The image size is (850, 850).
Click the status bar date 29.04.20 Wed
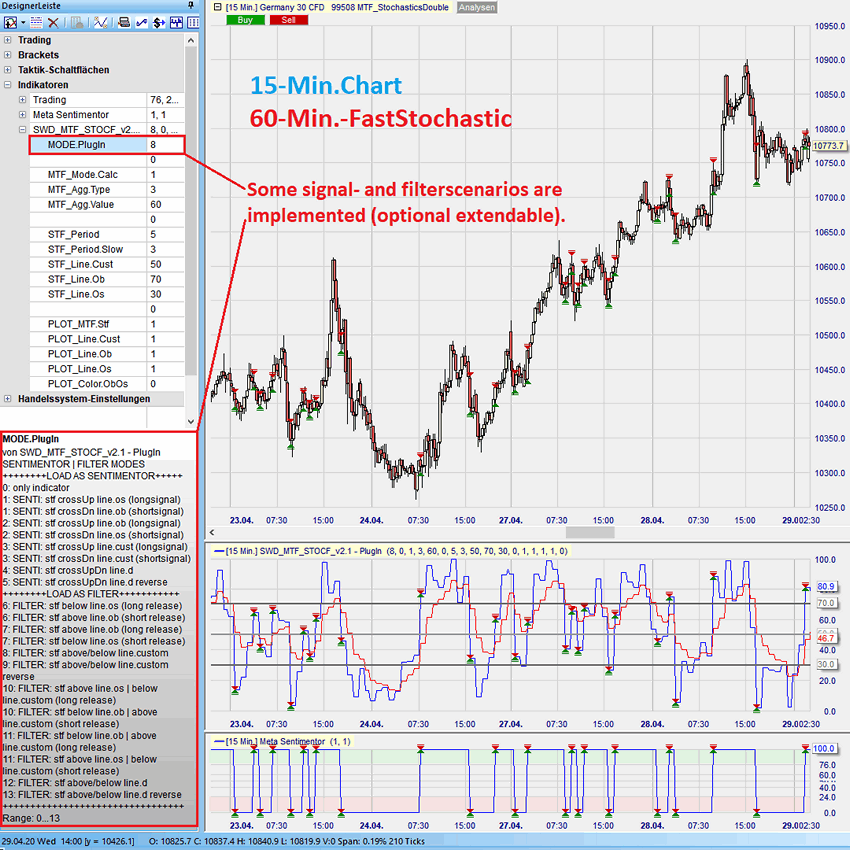pos(29,841)
